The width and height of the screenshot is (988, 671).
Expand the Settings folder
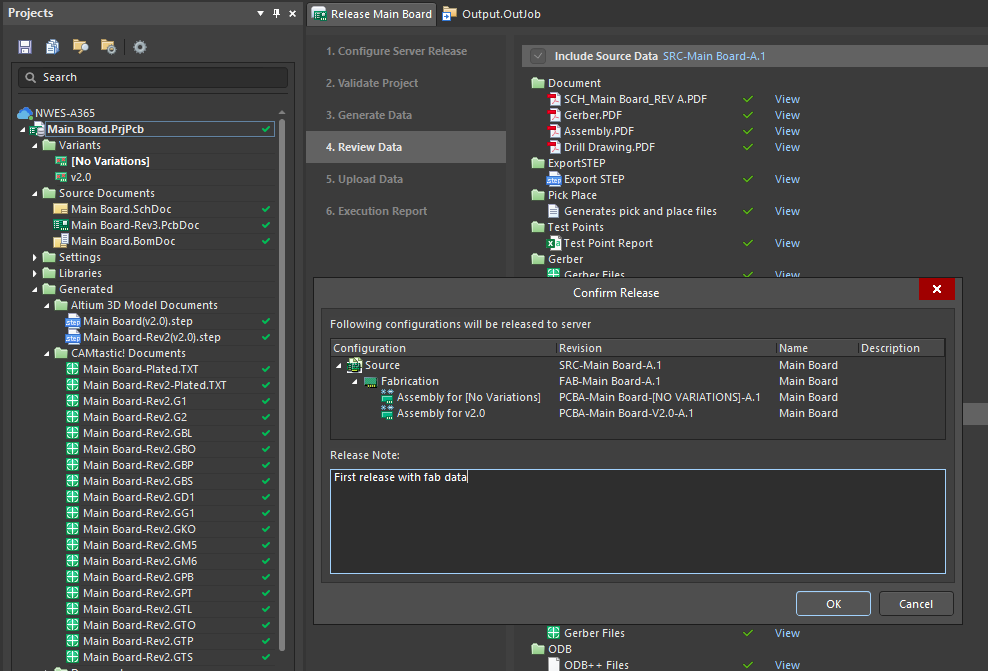[35, 257]
